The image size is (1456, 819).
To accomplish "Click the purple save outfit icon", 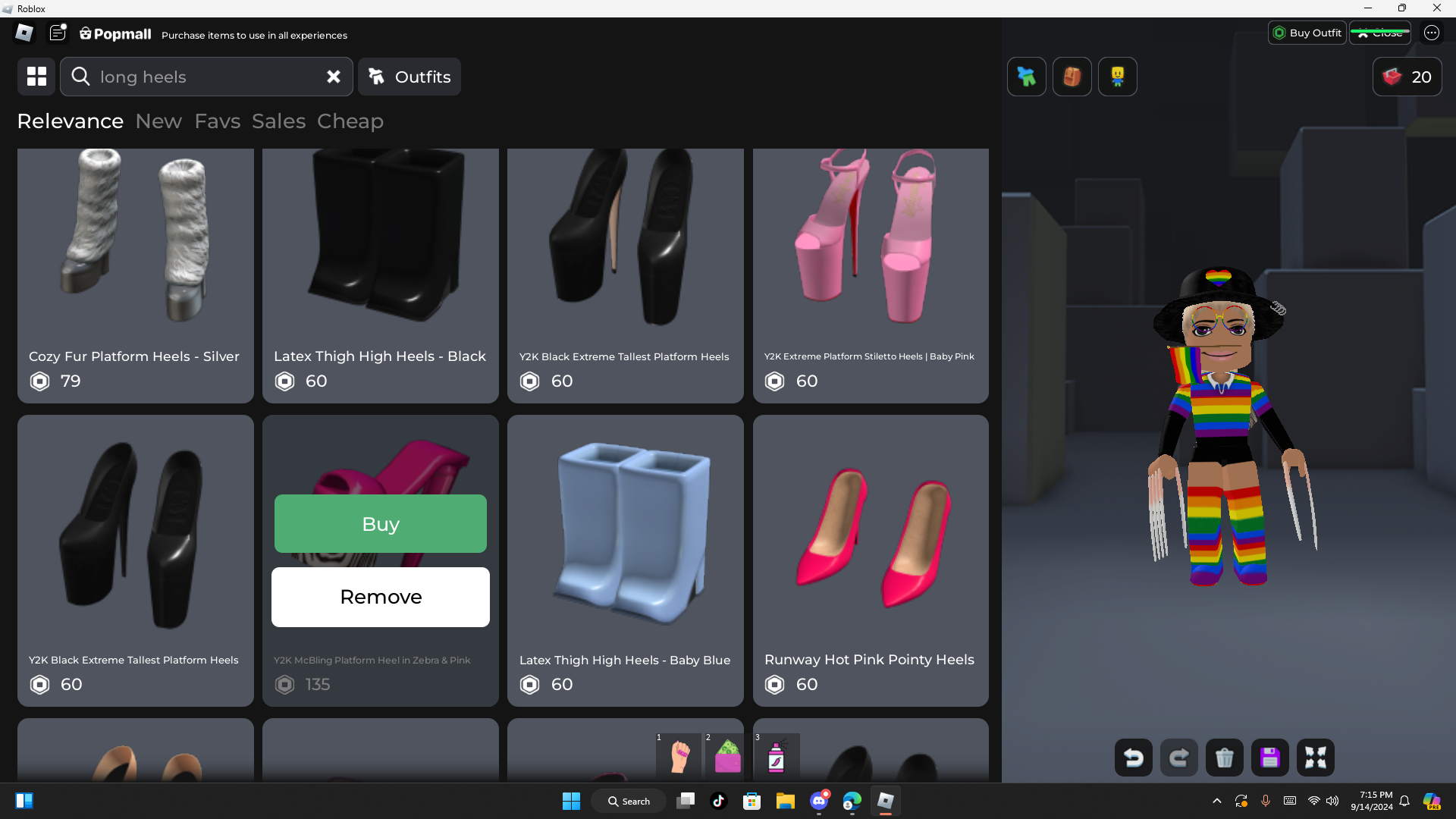I will coord(1269,758).
